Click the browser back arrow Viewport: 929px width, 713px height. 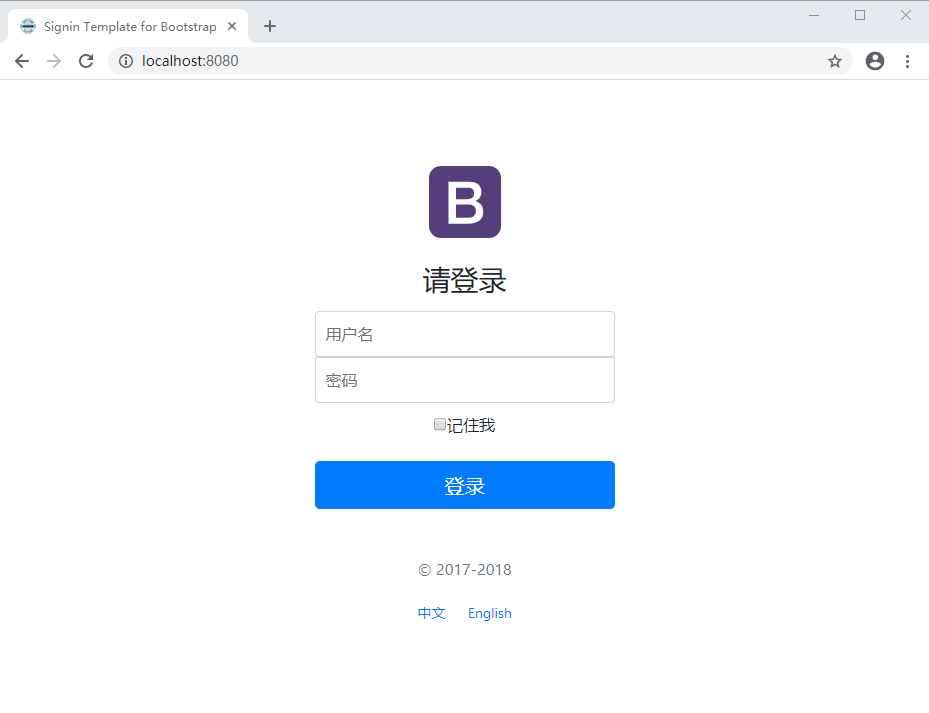coord(22,61)
